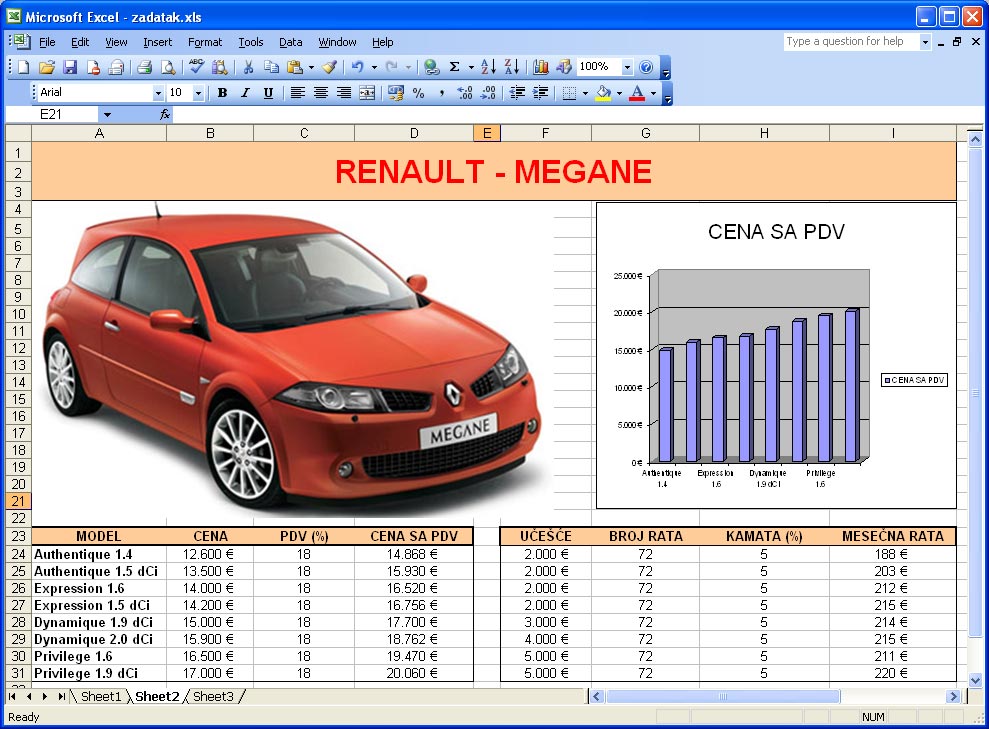The image size is (989, 729).
Task: Open the 100% zoom dropdown
Action: 626,67
